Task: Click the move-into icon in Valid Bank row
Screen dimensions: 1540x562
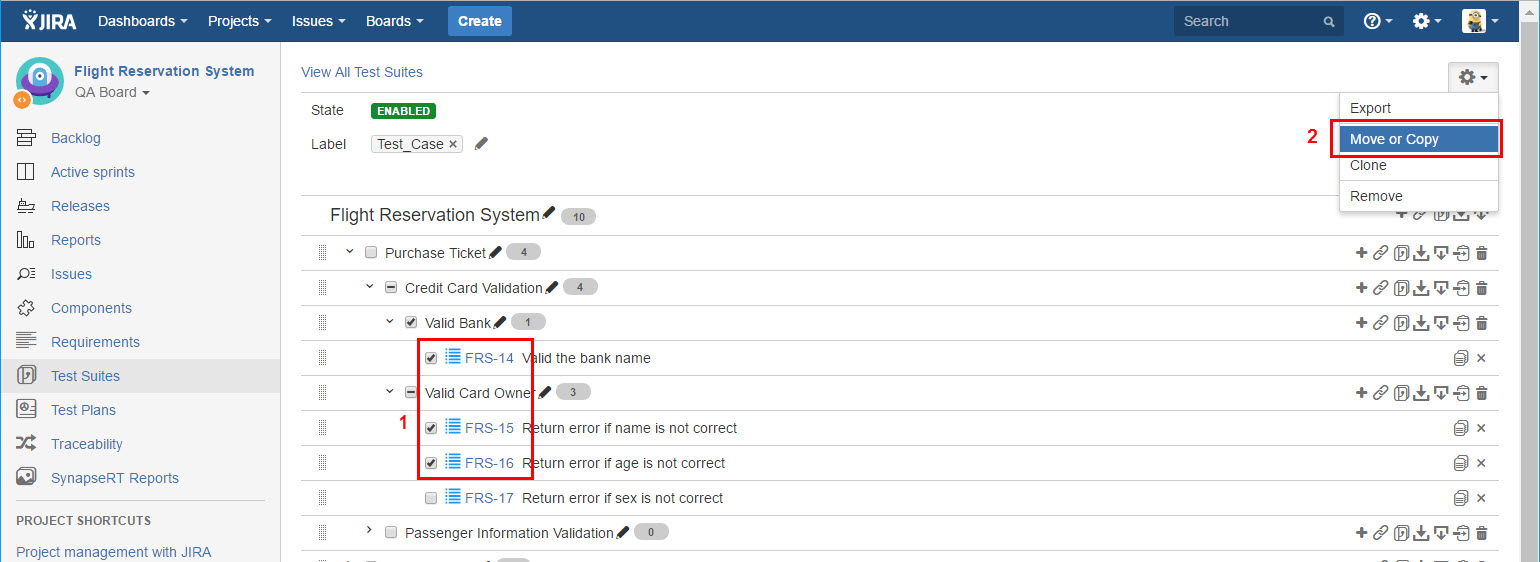Action: [x=1462, y=323]
